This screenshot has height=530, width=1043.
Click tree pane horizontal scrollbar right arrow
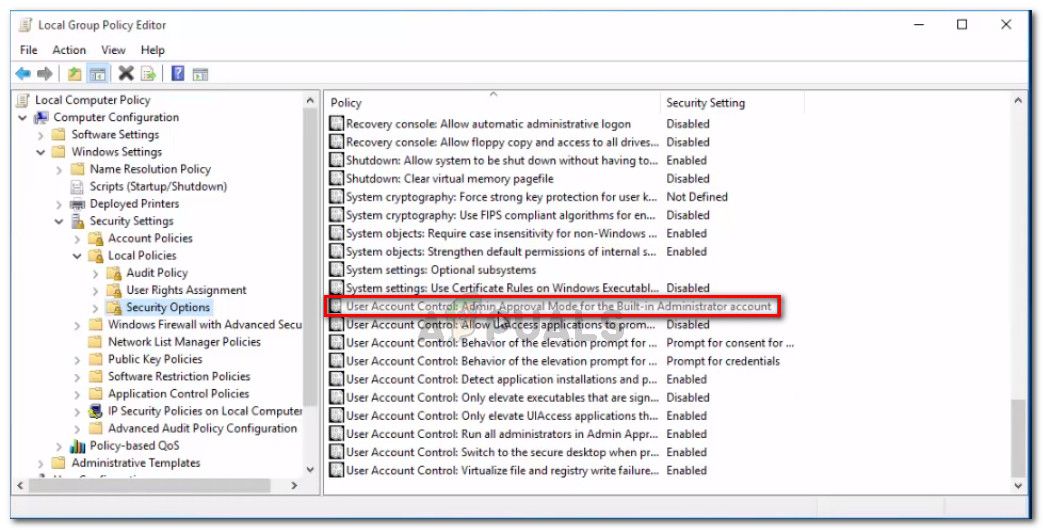[x=294, y=486]
